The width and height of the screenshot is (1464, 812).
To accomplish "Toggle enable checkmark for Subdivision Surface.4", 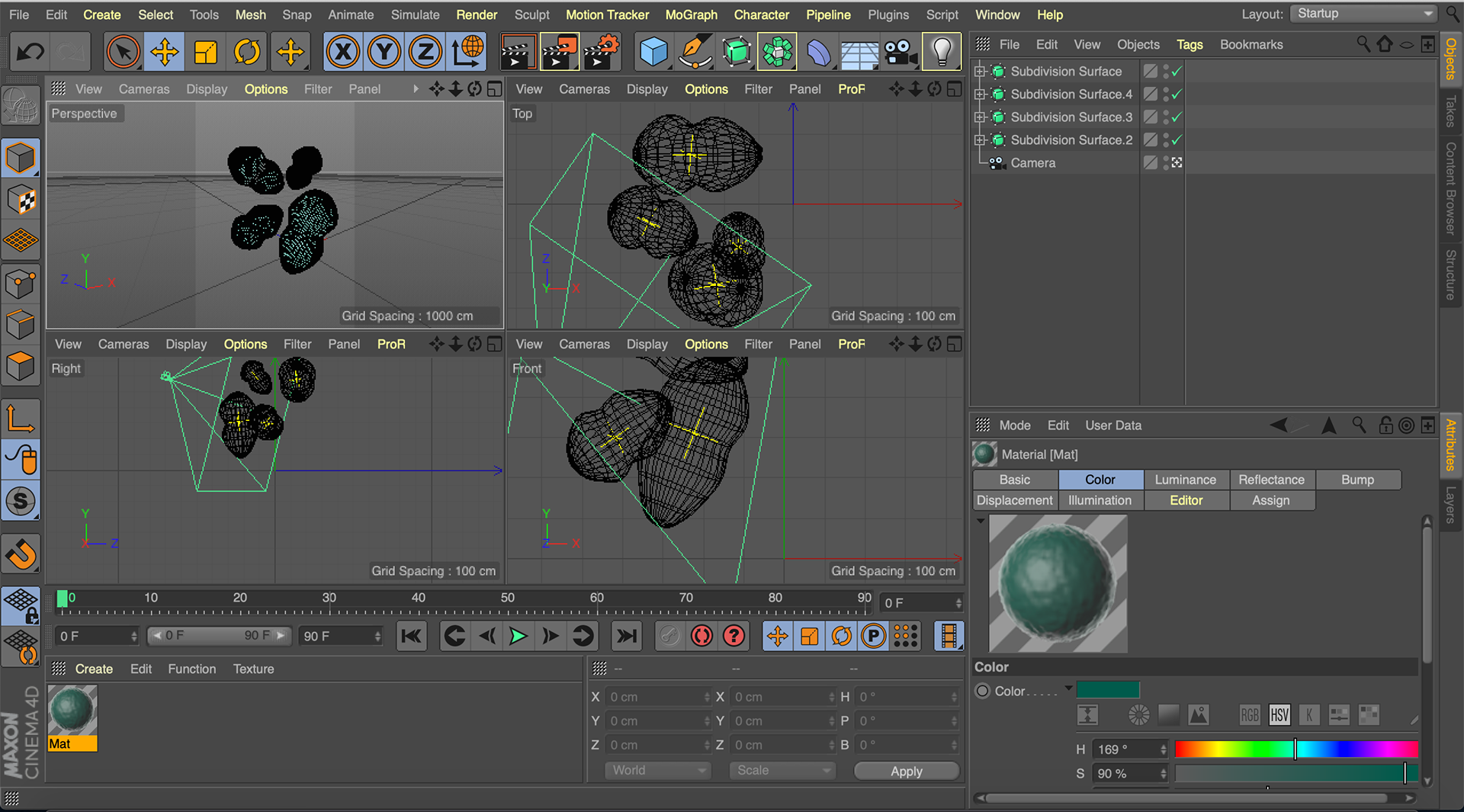I will coord(1177,95).
